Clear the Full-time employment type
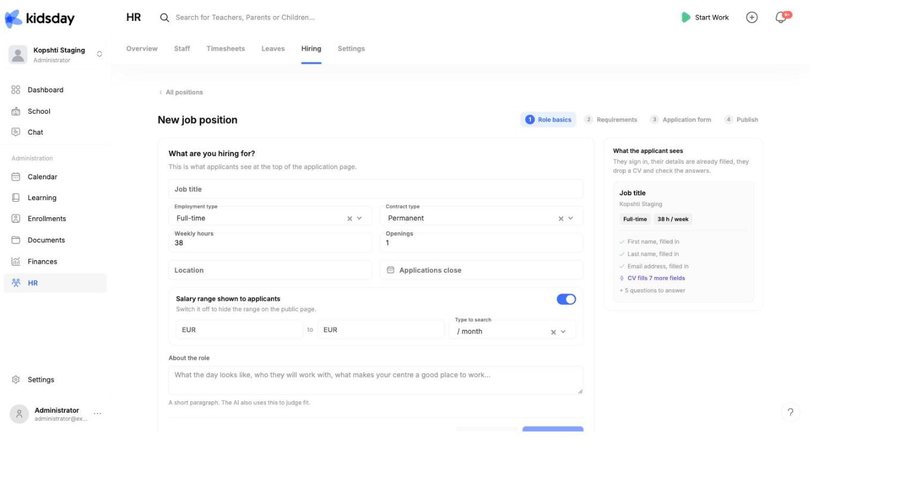The width and height of the screenshot is (900, 483). (349, 218)
